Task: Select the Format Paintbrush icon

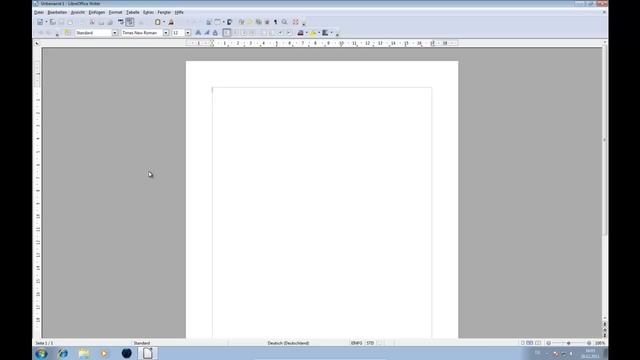Action: coord(171,22)
